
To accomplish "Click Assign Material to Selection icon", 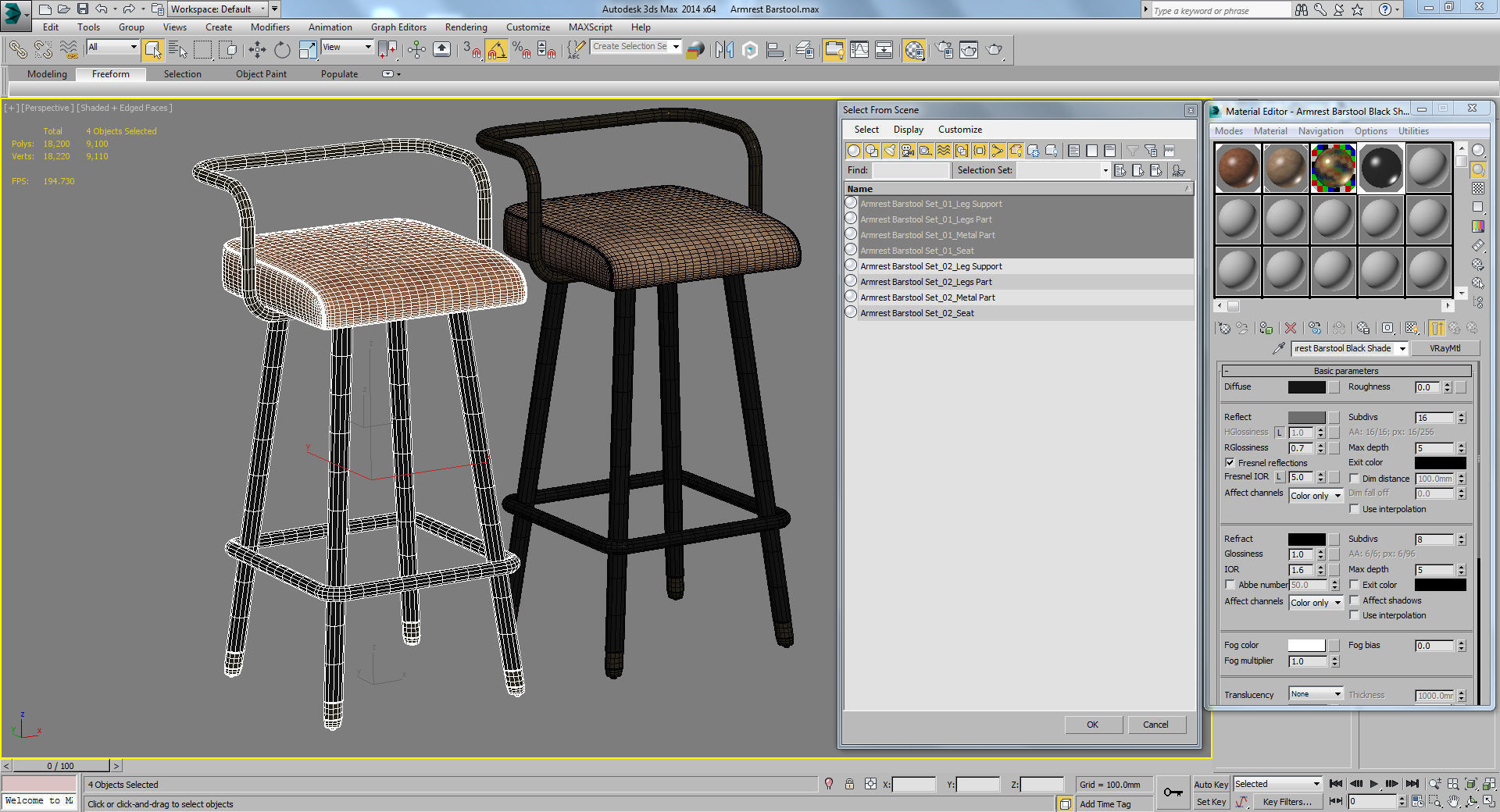I will pos(1266,328).
